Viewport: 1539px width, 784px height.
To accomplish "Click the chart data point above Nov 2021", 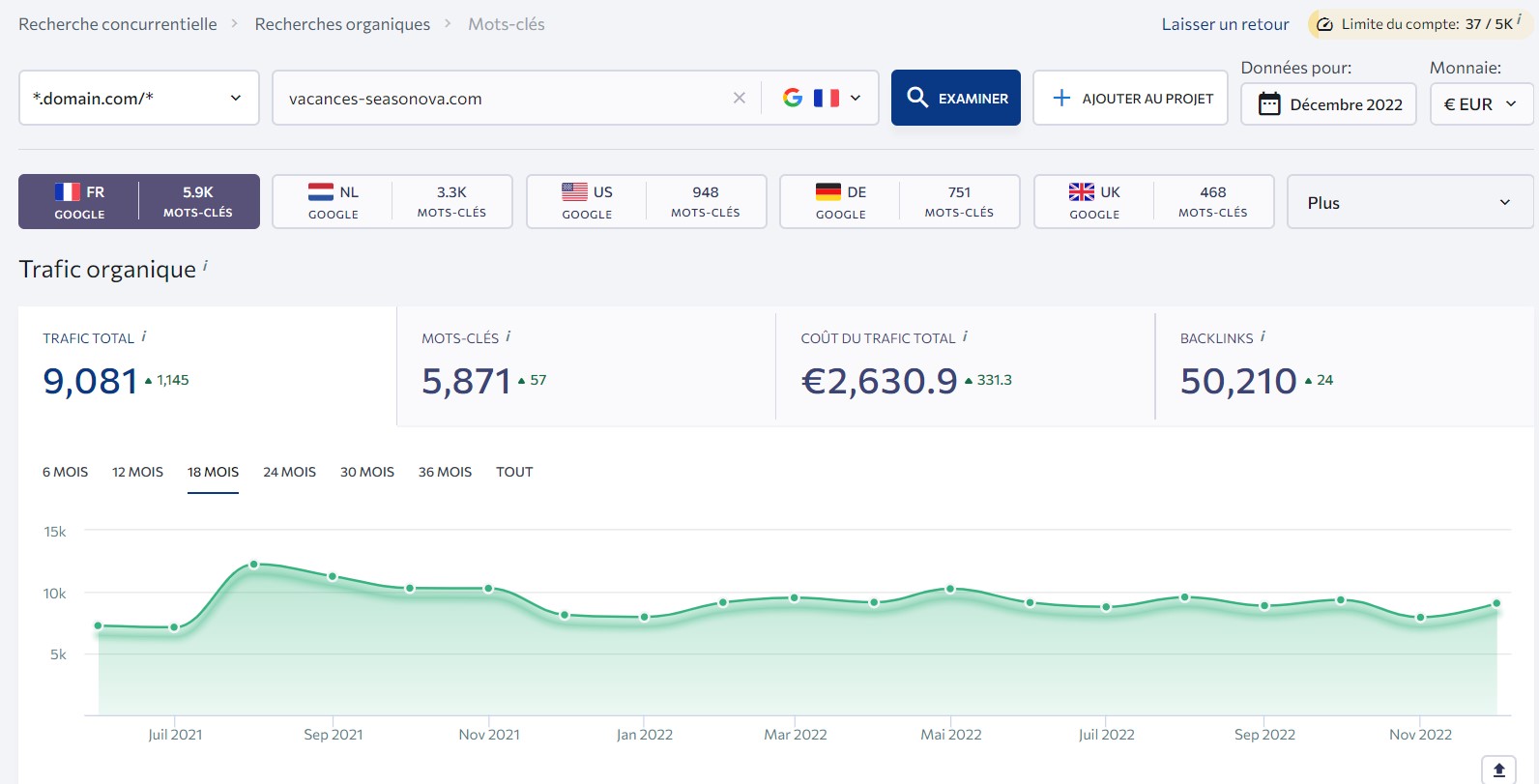I will pyautogui.click(x=488, y=588).
